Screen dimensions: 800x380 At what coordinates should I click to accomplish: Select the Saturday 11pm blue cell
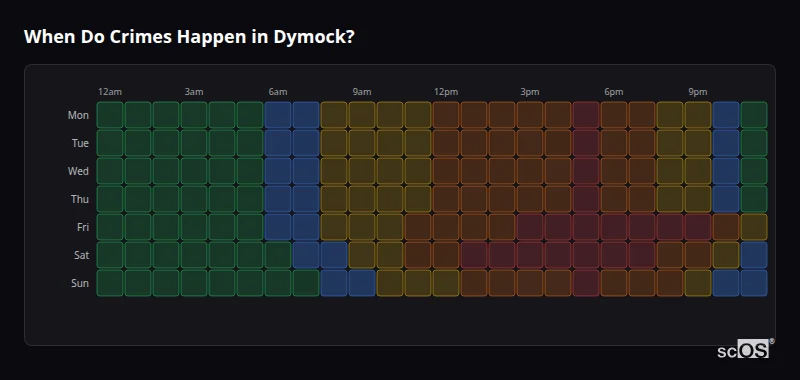pos(754,255)
